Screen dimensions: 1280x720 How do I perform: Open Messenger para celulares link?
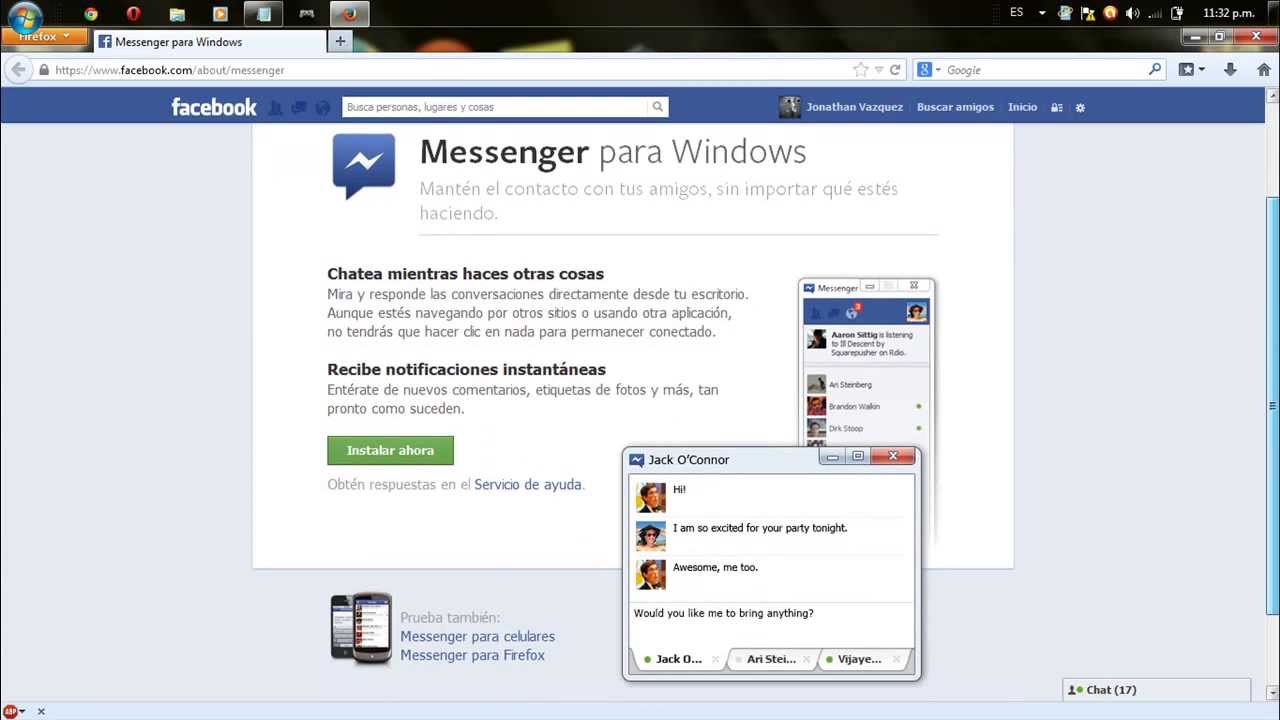click(x=477, y=636)
